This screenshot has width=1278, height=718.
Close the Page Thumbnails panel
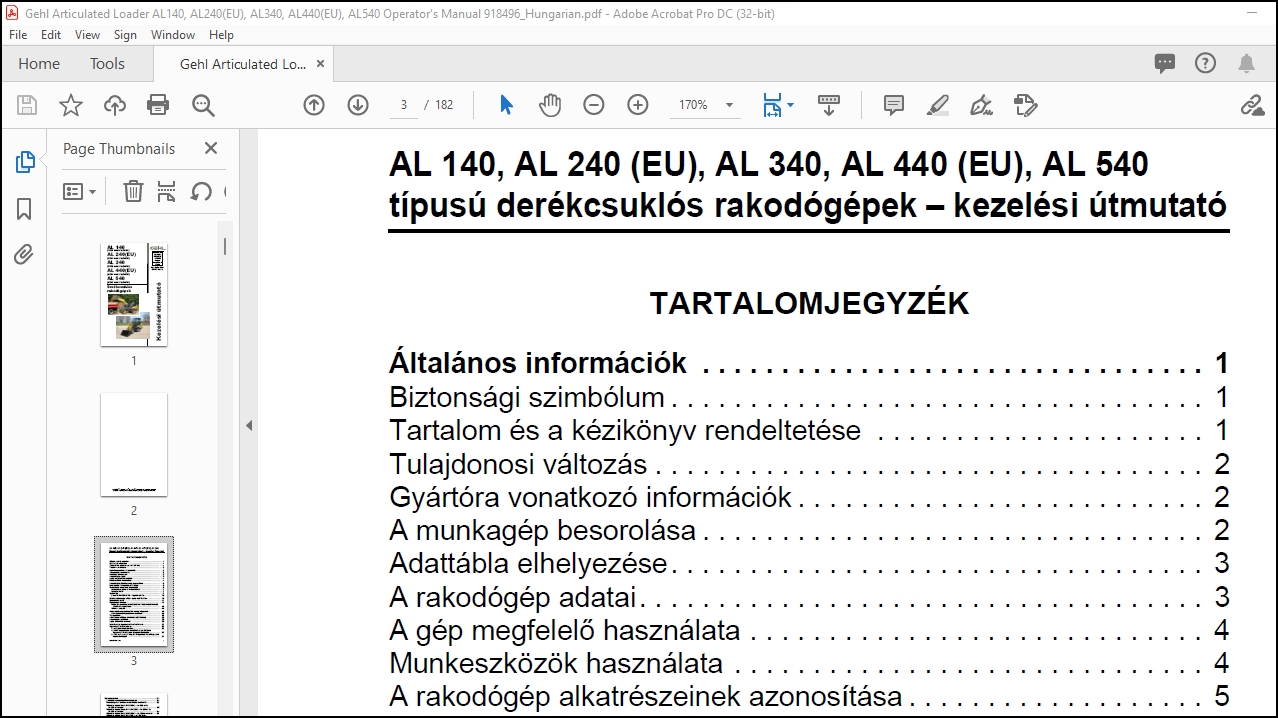pos(211,148)
